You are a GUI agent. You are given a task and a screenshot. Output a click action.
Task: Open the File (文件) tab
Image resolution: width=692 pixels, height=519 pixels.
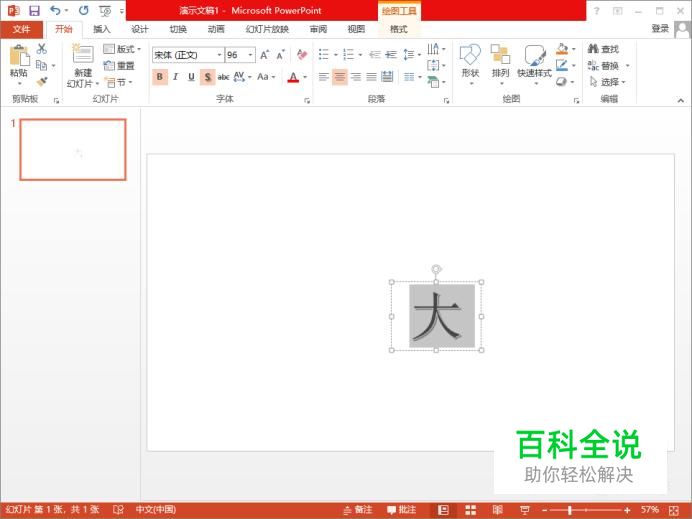point(22,29)
